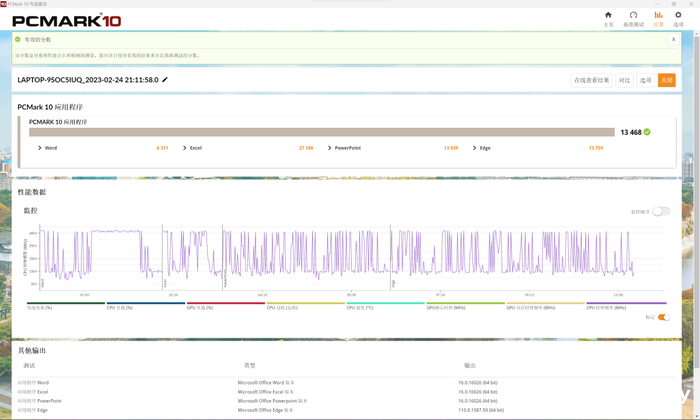Image resolution: width=700 pixels, height=420 pixels.
Task: Click the Word segment marker in chart
Action: [42, 283]
